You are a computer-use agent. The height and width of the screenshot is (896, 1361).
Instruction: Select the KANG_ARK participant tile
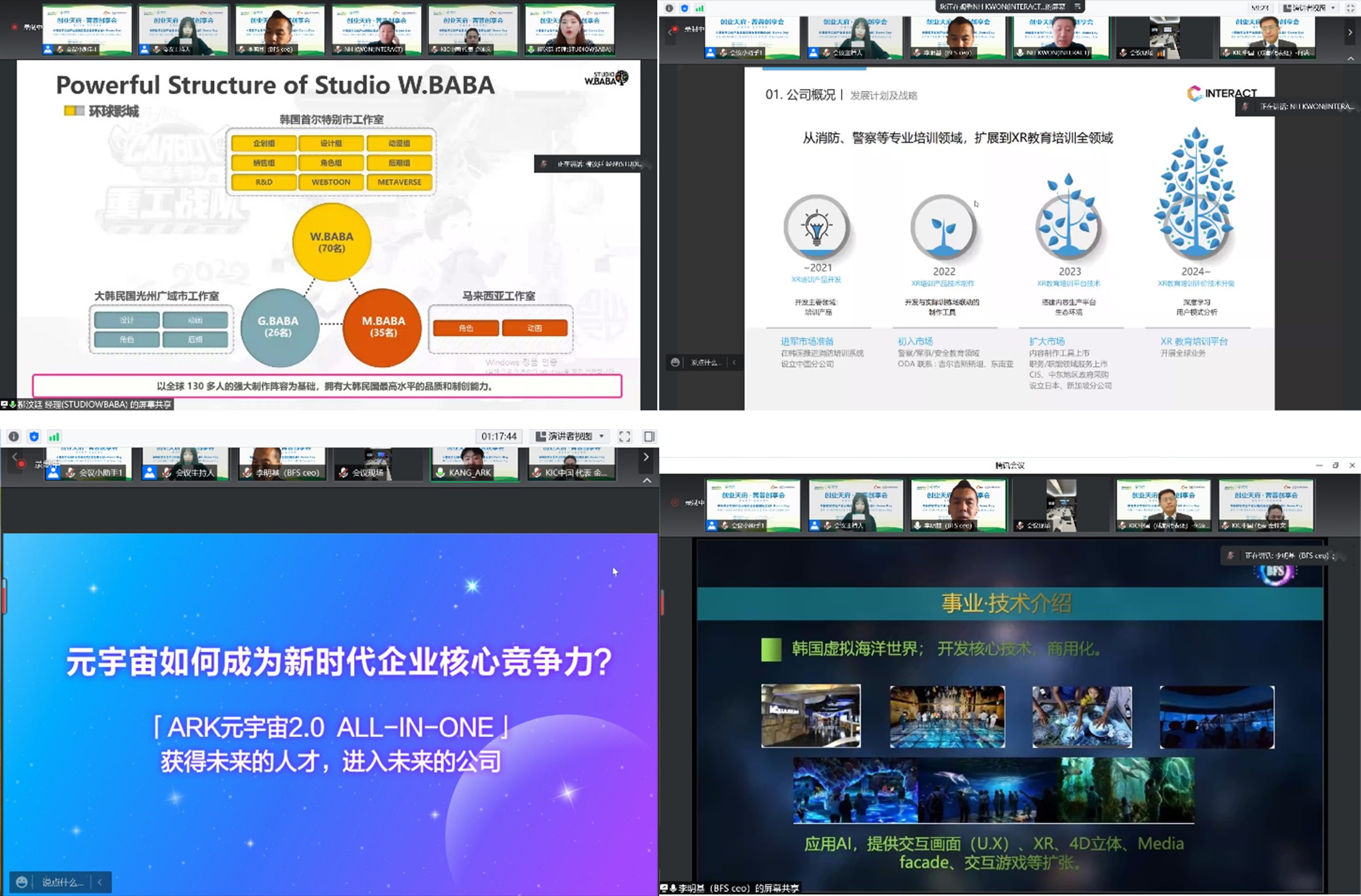coord(475,464)
